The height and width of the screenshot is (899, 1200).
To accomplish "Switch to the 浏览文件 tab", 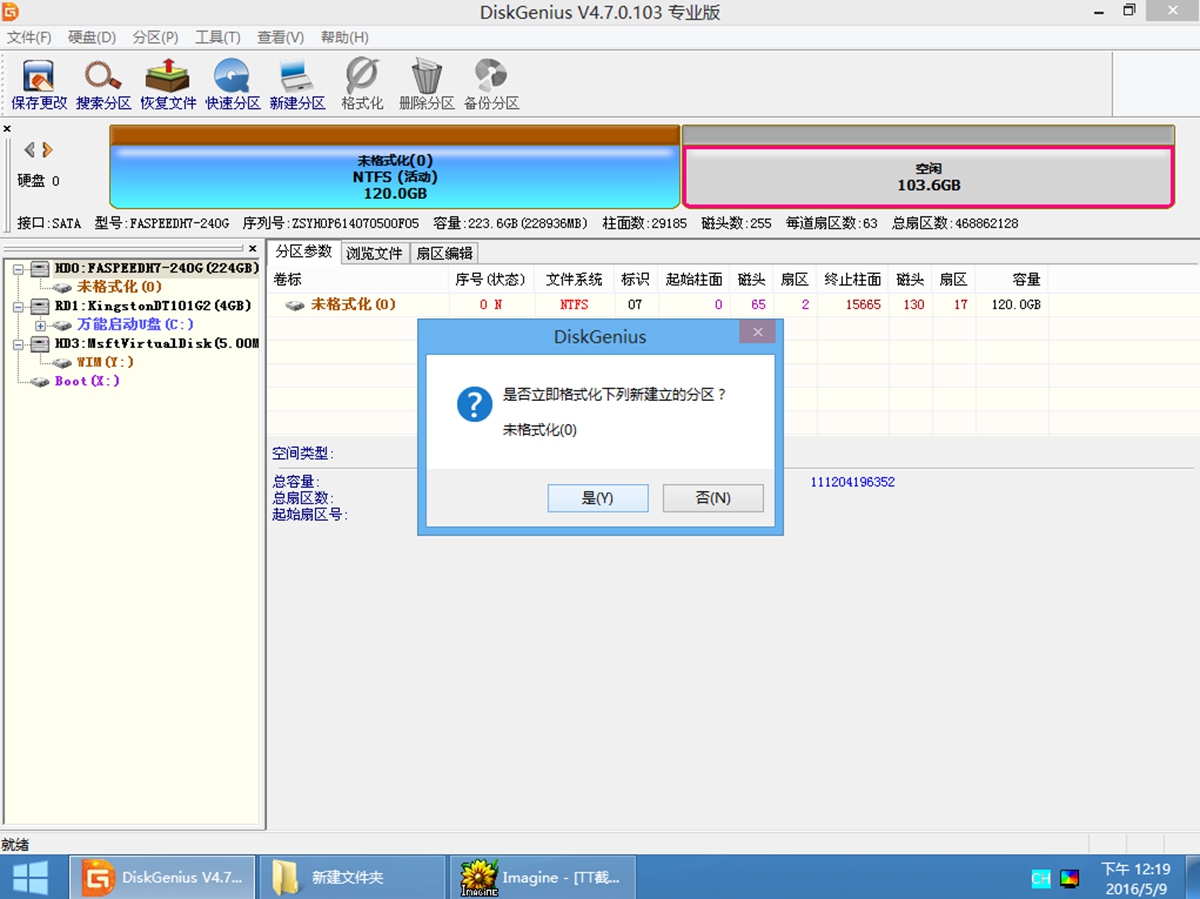I will coord(374,252).
